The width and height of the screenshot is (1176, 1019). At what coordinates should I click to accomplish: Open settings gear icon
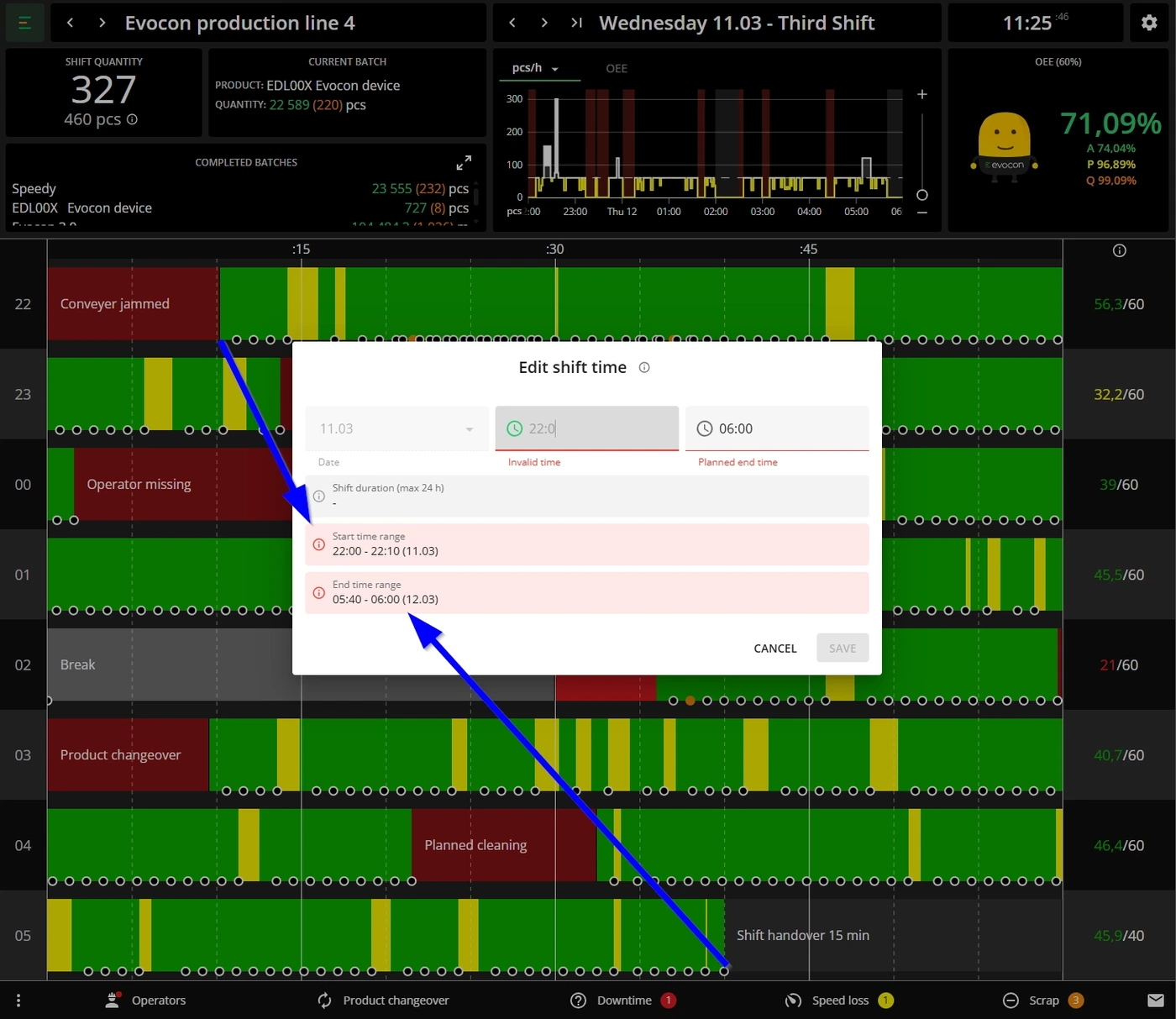tap(1149, 23)
